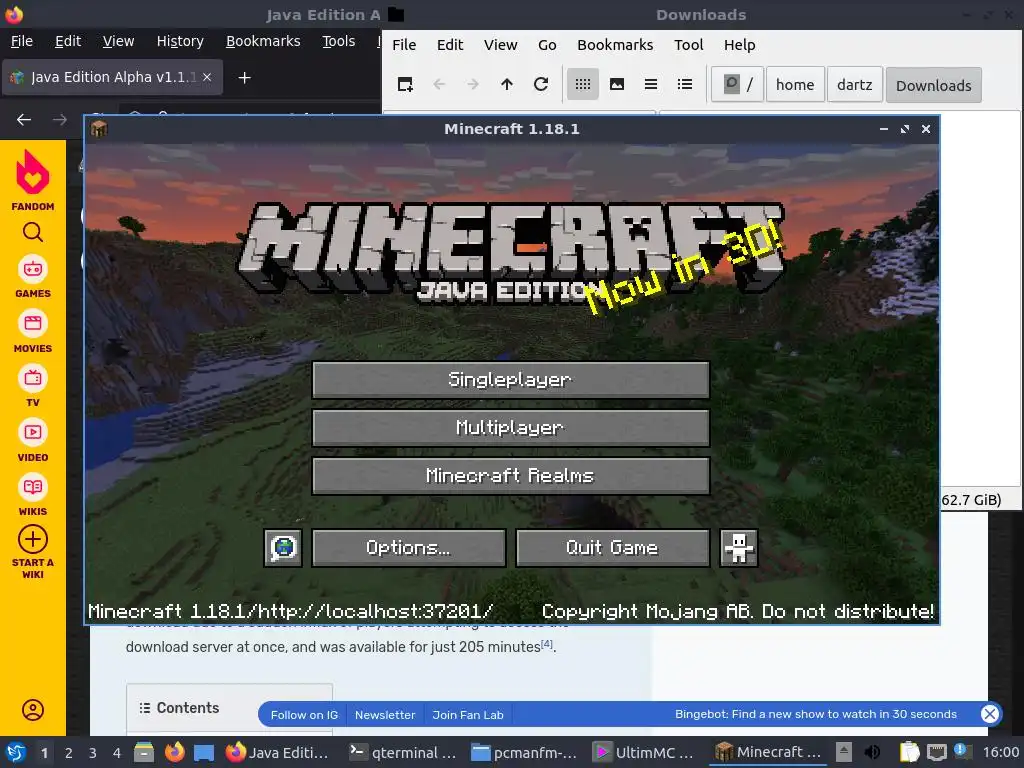This screenshot has height=768, width=1024.
Task: Click the home path button
Action: (x=795, y=84)
